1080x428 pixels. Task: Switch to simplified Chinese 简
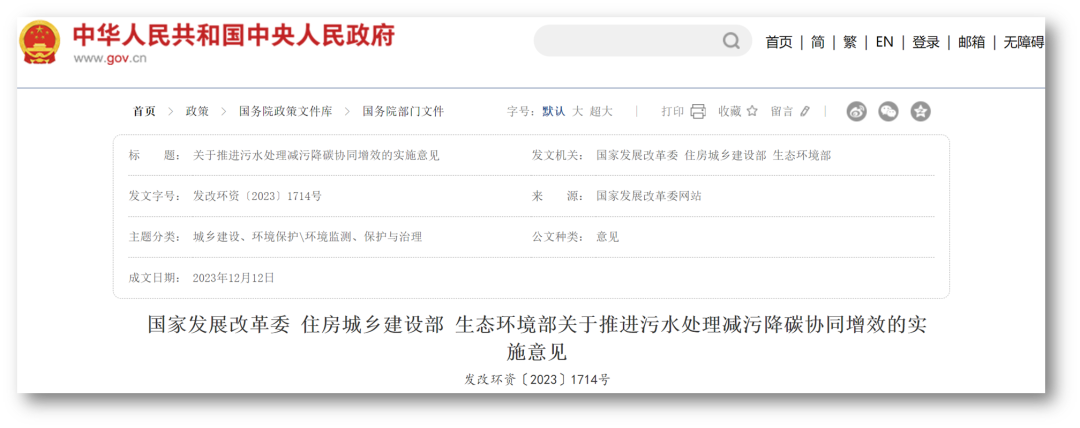pyautogui.click(x=818, y=42)
